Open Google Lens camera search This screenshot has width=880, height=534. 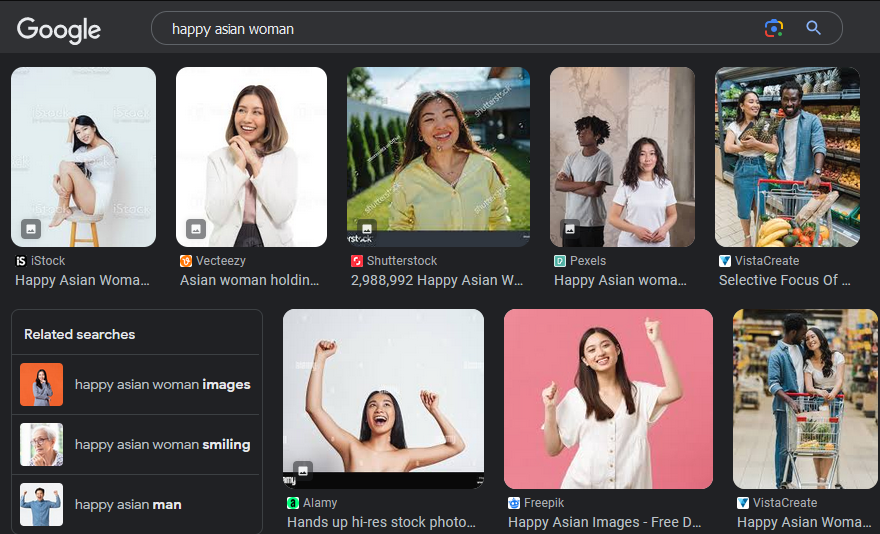pyautogui.click(x=773, y=28)
